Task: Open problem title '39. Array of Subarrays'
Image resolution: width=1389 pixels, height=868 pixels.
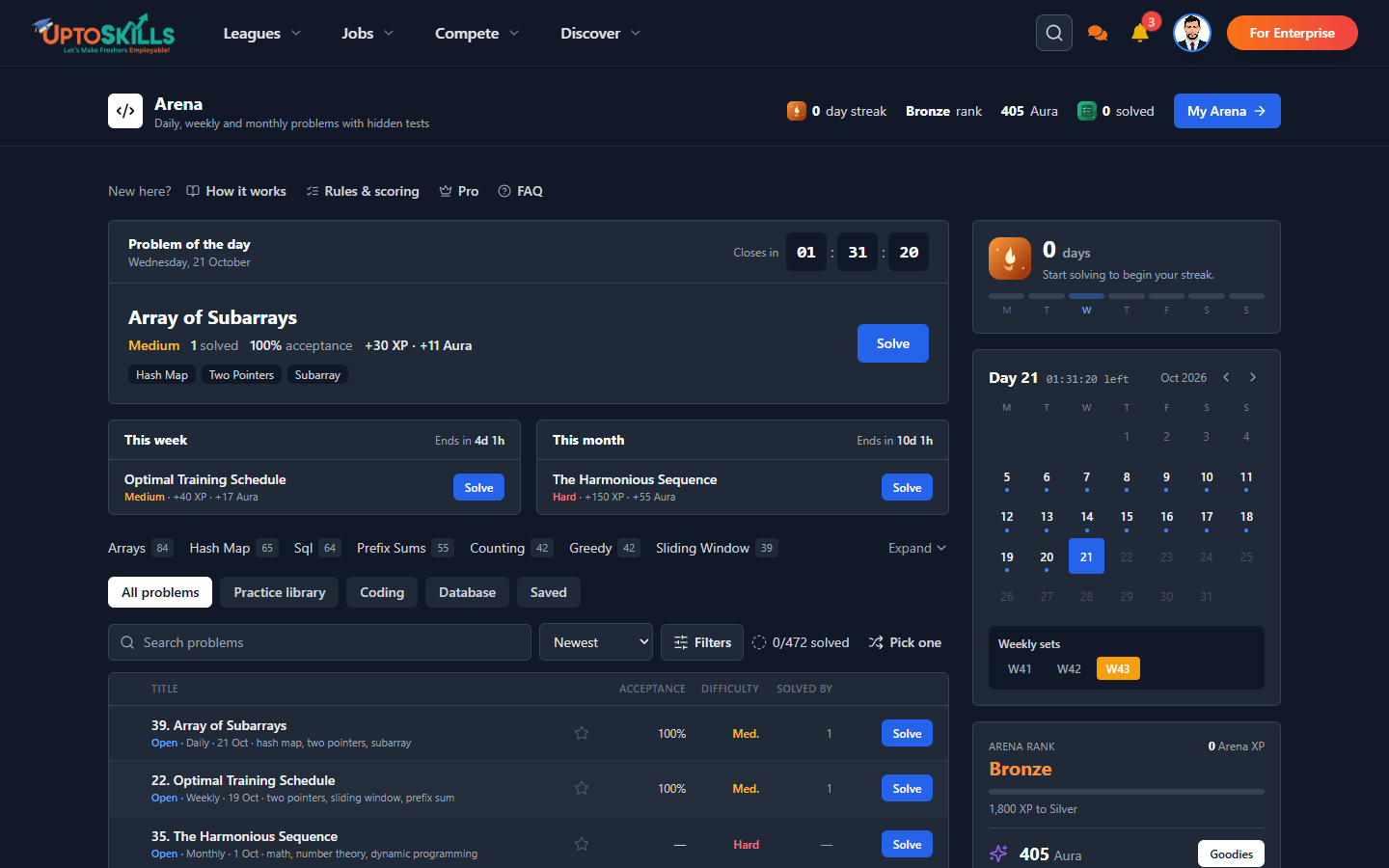Action: [x=219, y=725]
